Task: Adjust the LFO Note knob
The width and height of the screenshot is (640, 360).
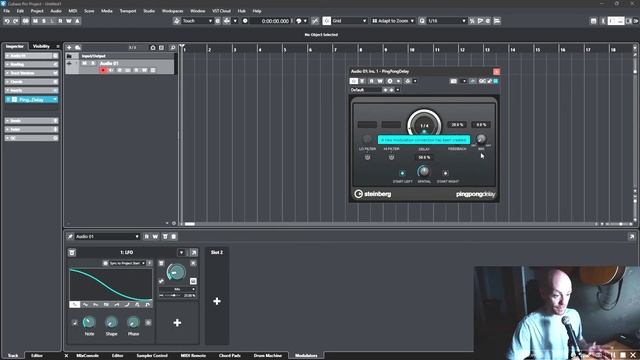Action: point(89,322)
